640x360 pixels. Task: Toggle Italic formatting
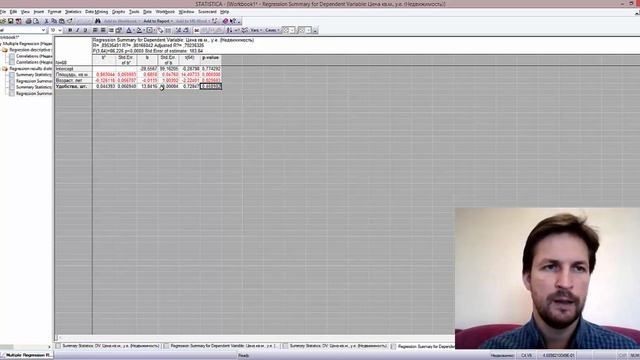pos(78,30)
